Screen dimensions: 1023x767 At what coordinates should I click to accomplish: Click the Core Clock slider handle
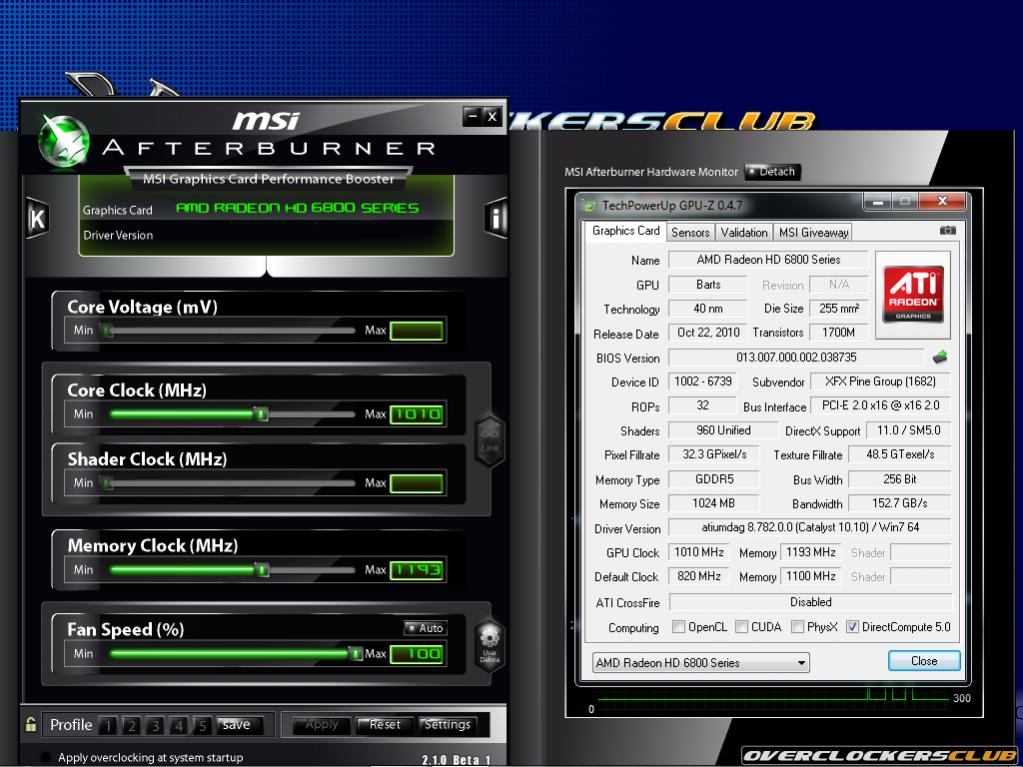260,414
